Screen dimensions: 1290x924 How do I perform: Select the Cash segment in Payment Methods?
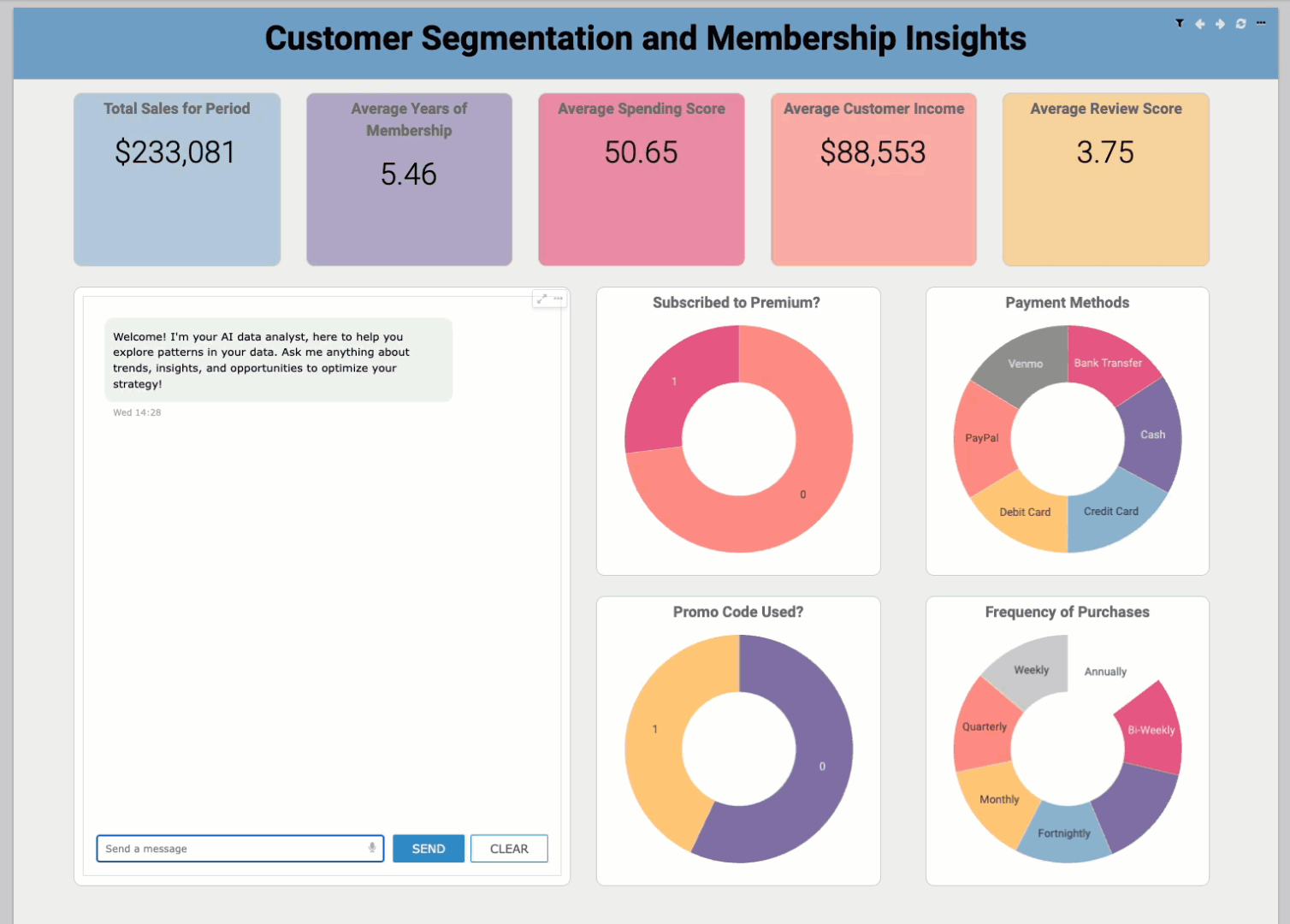point(1152,435)
